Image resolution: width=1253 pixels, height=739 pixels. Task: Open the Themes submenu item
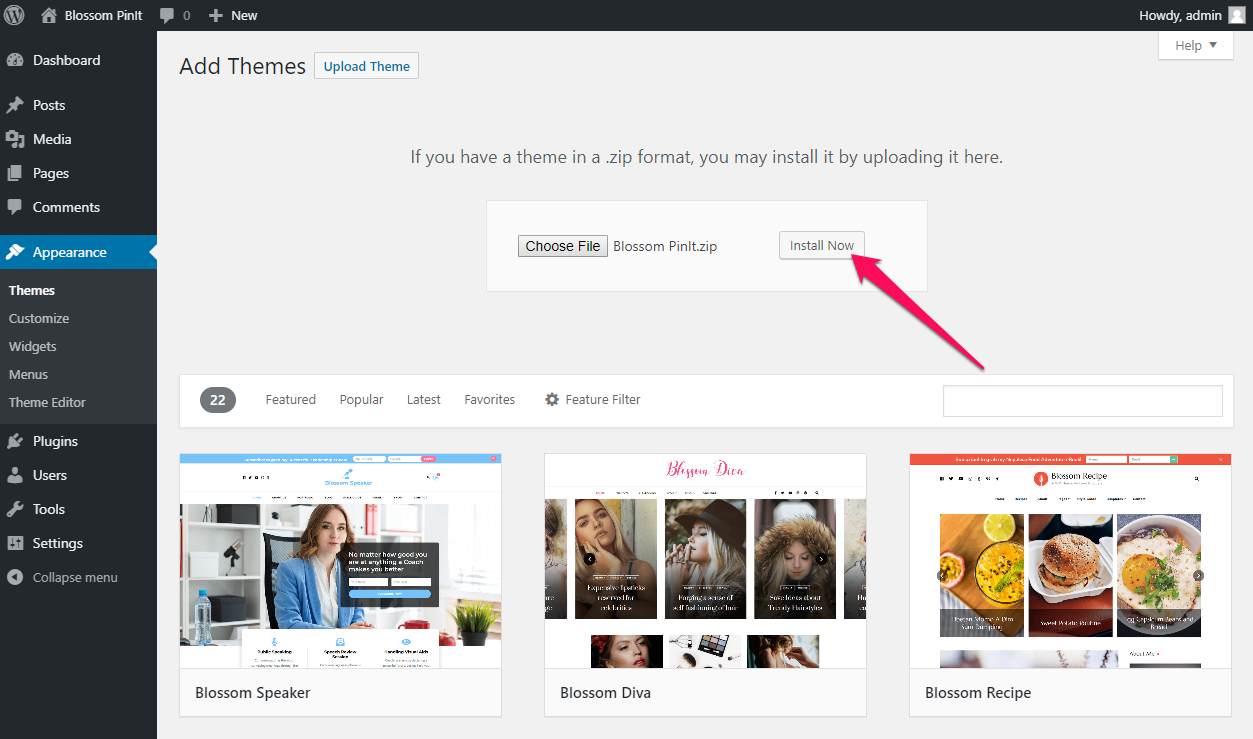[x=32, y=290]
